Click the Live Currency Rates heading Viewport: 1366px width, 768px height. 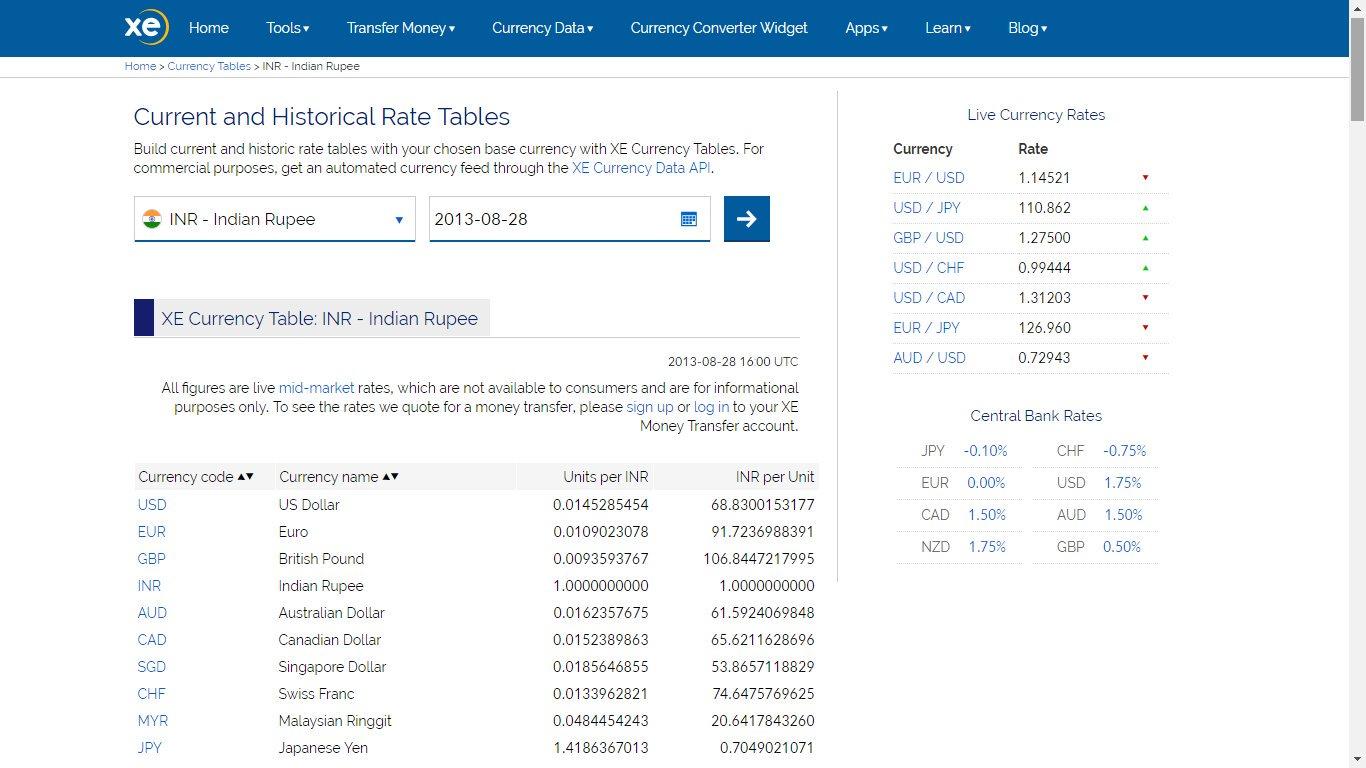point(1036,115)
